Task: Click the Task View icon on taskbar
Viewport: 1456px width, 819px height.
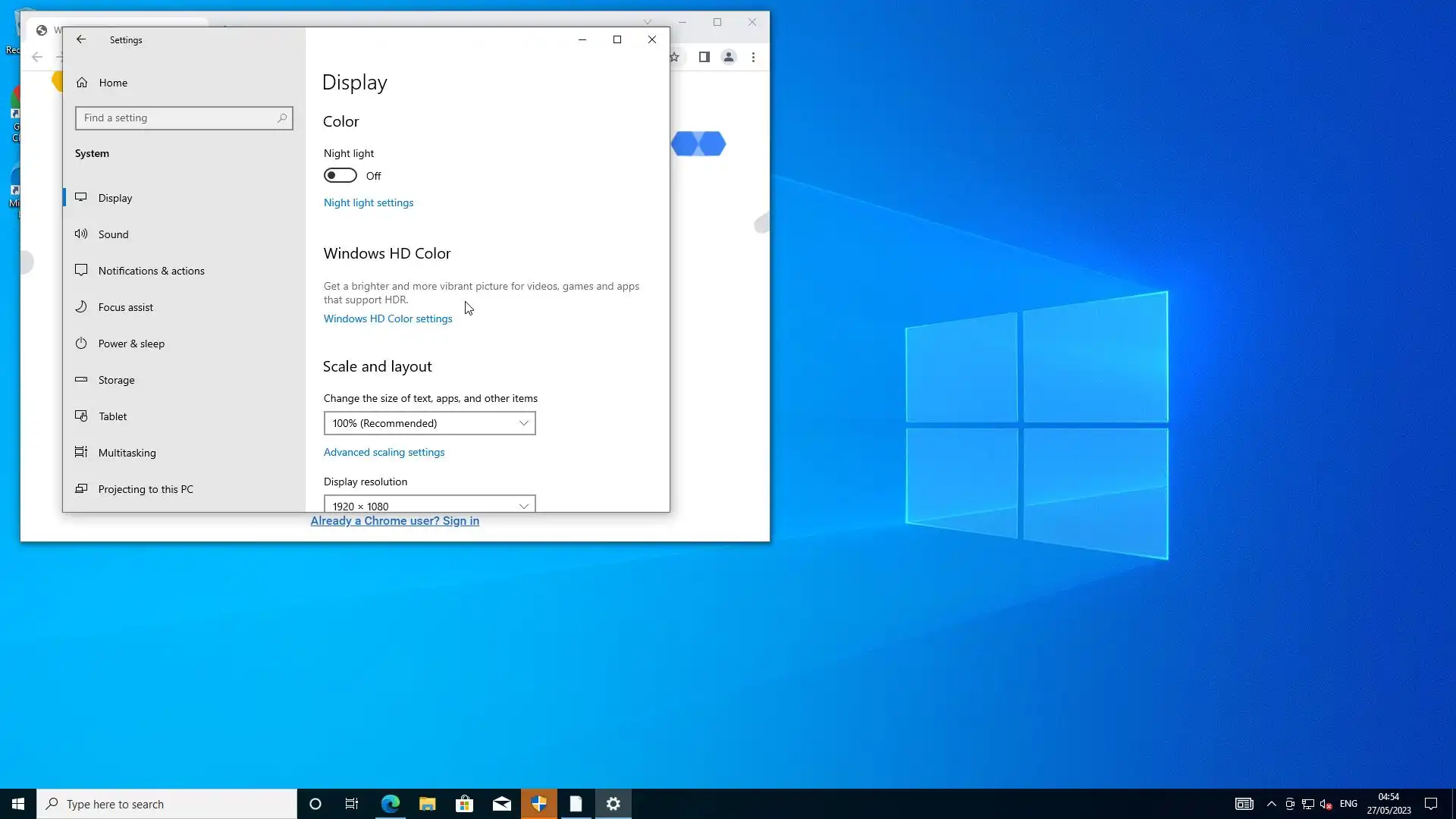Action: [x=352, y=804]
